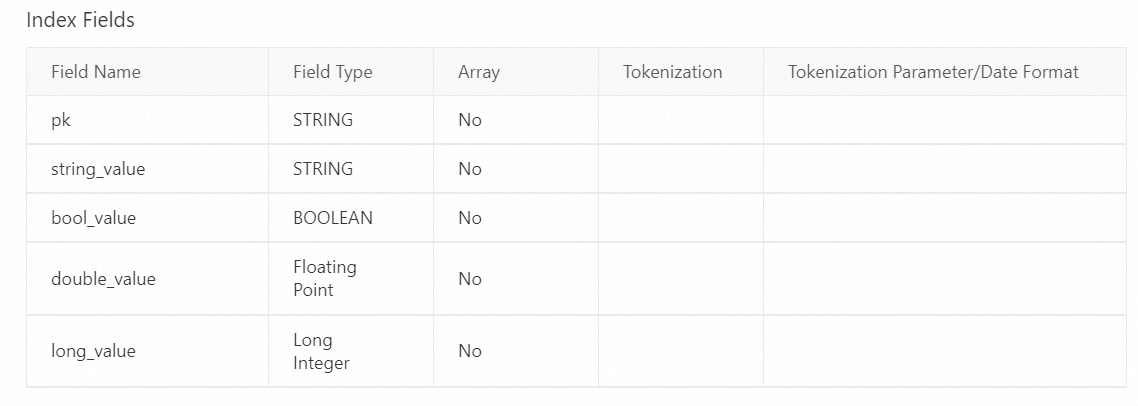The width and height of the screenshot is (1138, 406).
Task: Select the Long Integer field type cell
Action: click(321, 351)
